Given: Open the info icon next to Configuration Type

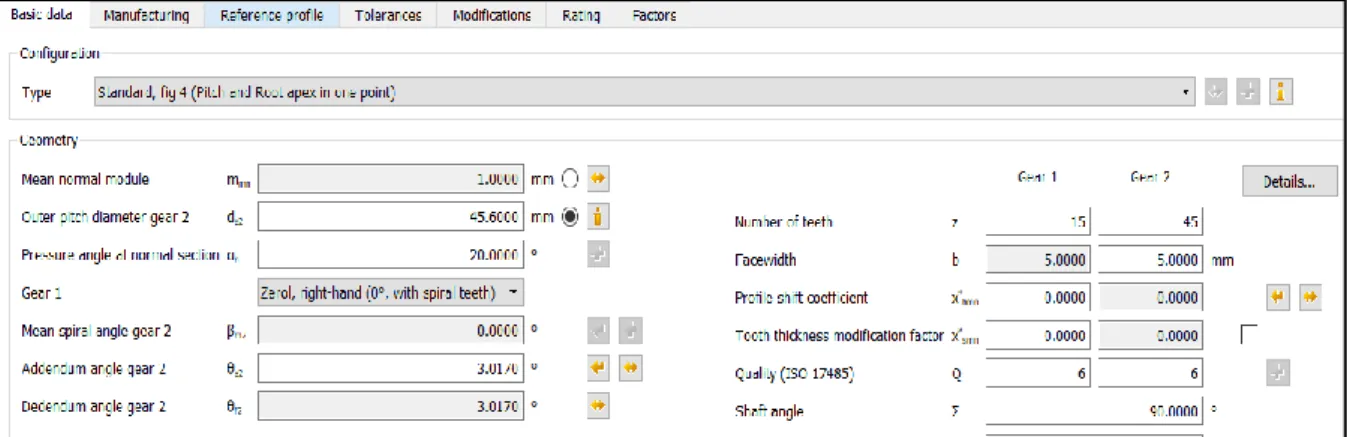Looking at the screenshot, I should pos(1281,92).
